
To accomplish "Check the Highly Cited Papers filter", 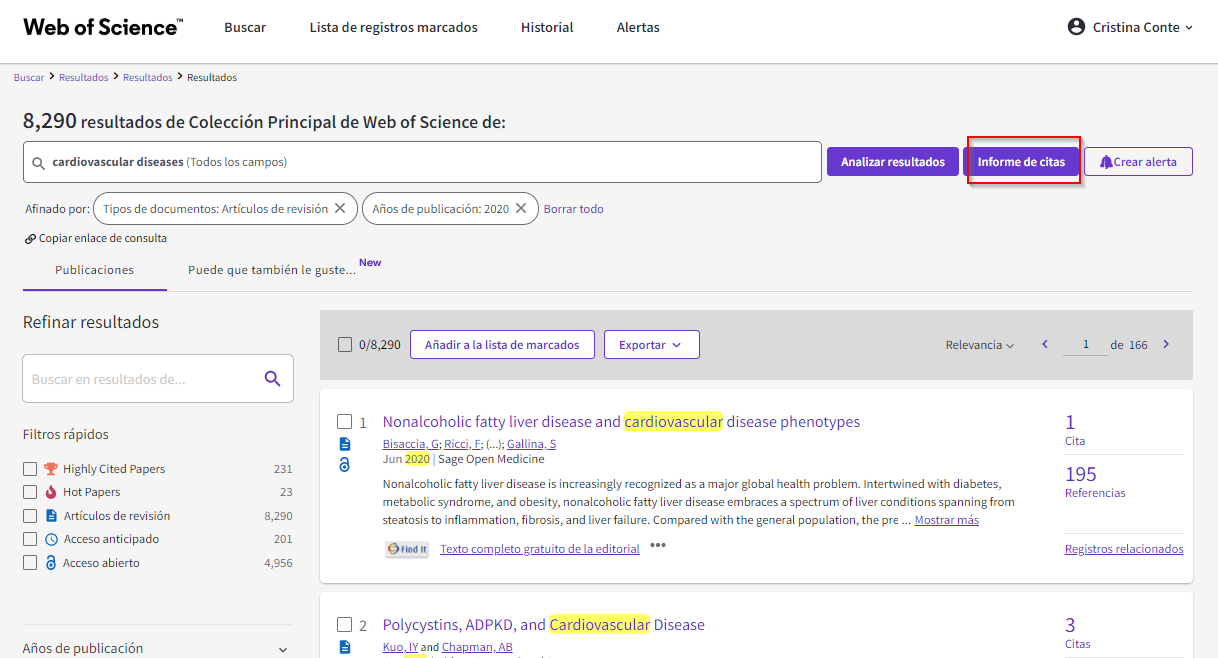I will [30, 469].
